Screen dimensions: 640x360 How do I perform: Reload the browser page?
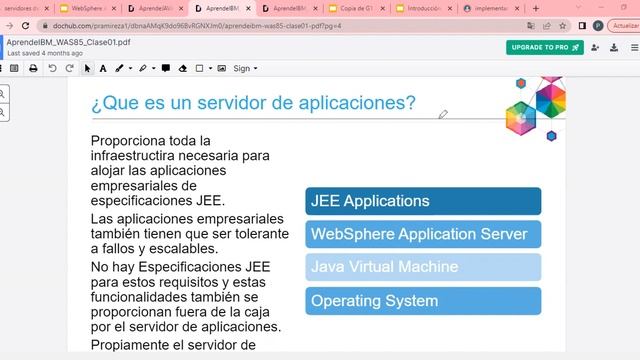(25, 26)
